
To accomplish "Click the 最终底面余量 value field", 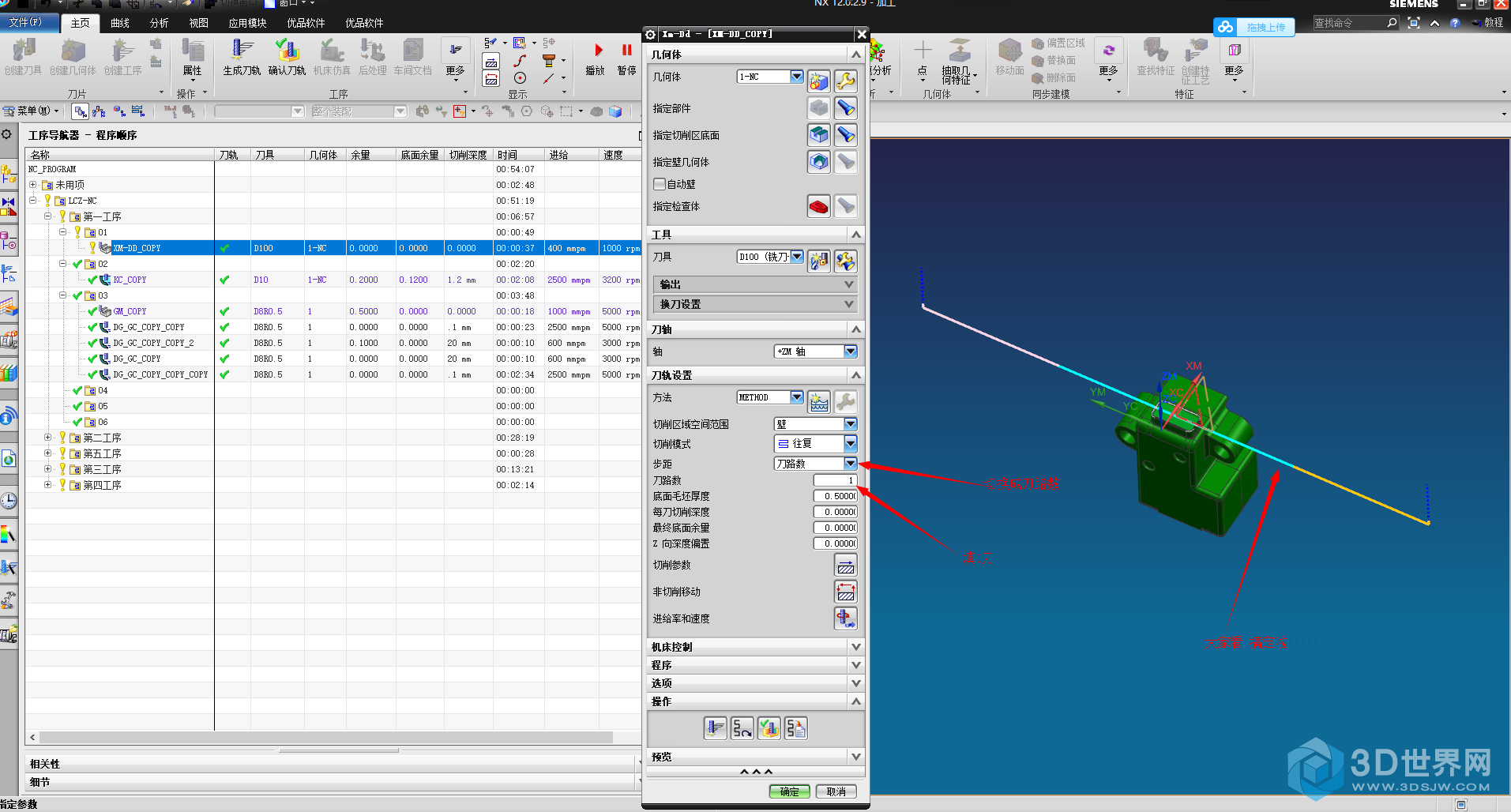I will (836, 528).
